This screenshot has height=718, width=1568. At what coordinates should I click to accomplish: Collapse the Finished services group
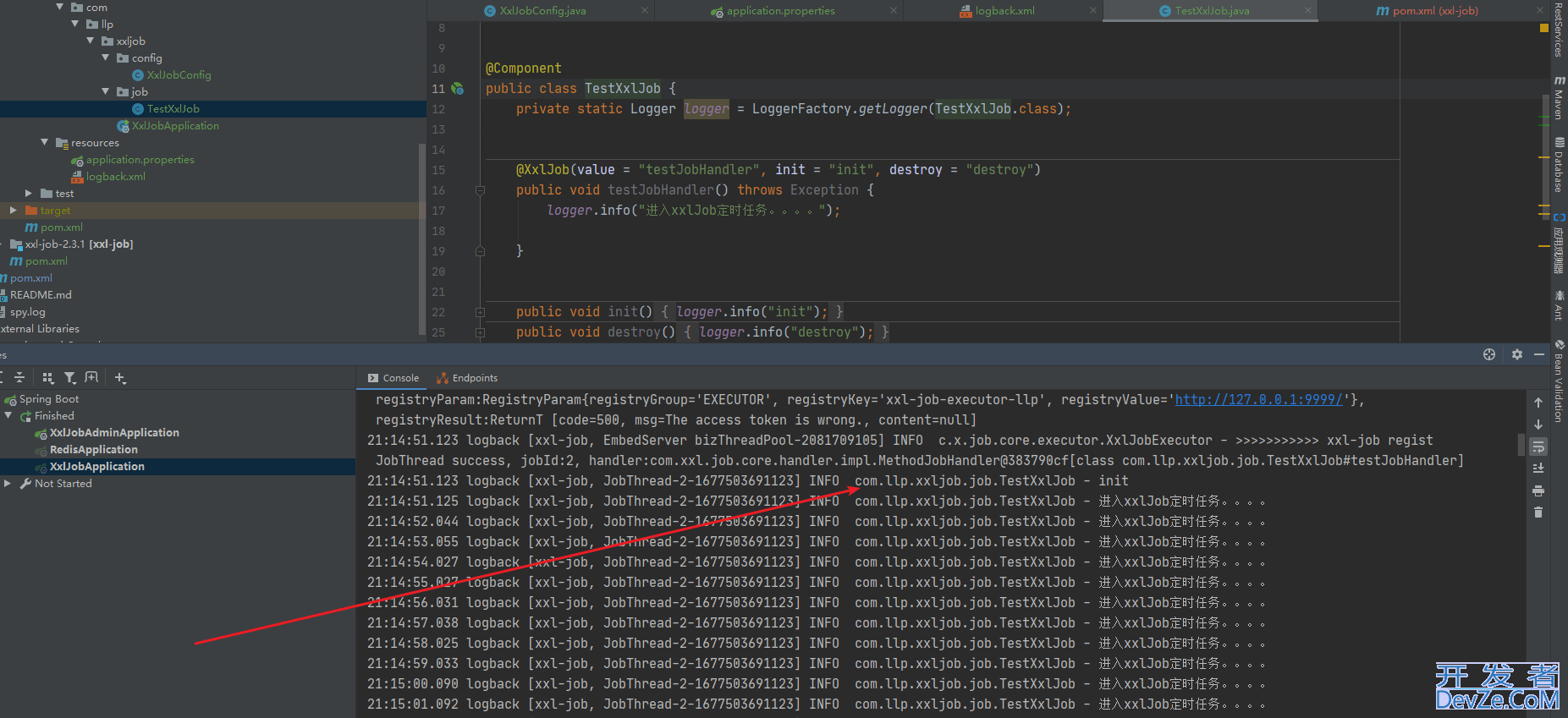8,415
